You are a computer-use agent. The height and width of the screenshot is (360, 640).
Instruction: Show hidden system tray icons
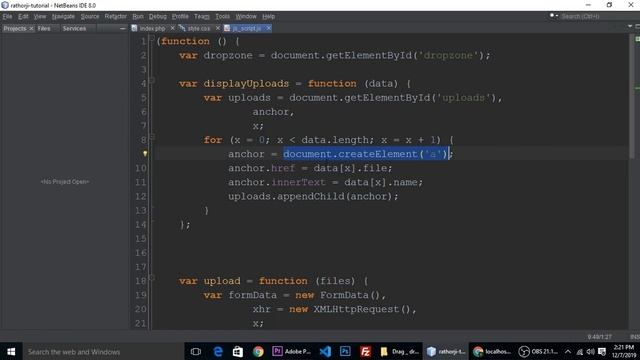(x=568, y=351)
